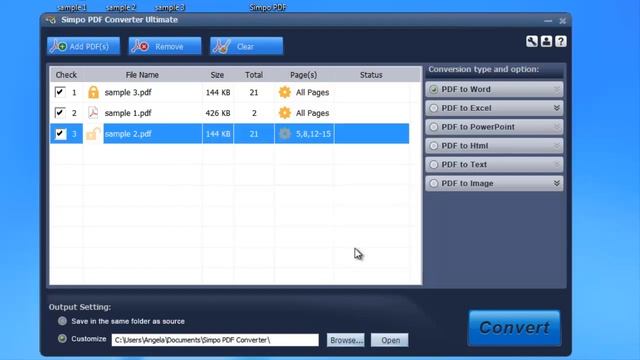Expand the PDF to PowerPoint options chevron
640x360 pixels.
click(557, 127)
